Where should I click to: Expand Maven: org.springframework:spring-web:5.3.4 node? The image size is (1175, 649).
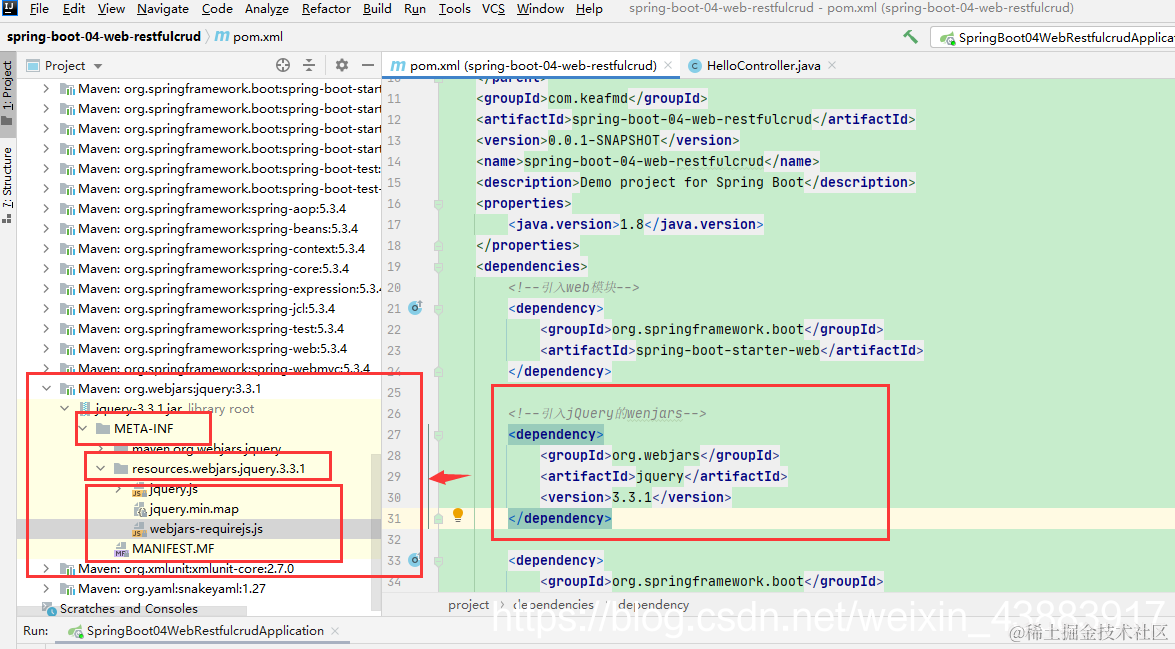[46, 348]
